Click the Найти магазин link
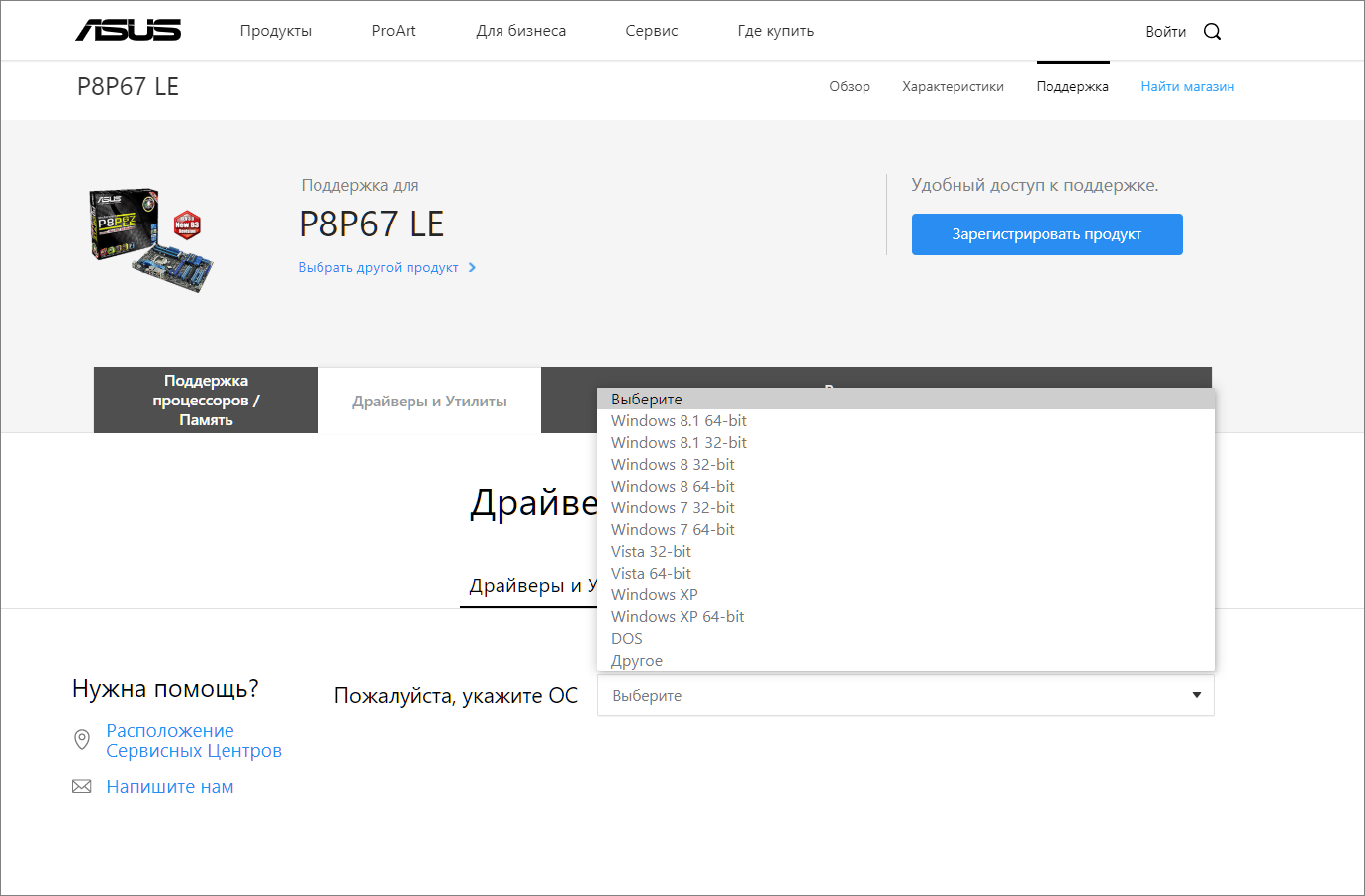The height and width of the screenshot is (896, 1365). (1187, 86)
